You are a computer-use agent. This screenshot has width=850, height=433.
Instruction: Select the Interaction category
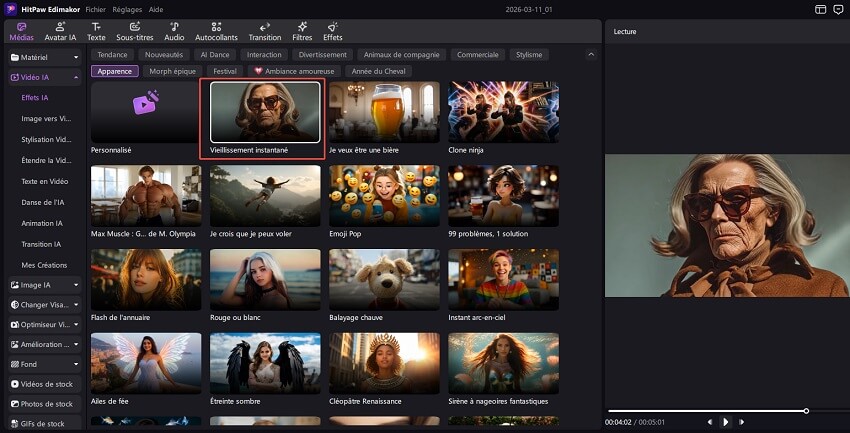pyautogui.click(x=264, y=54)
